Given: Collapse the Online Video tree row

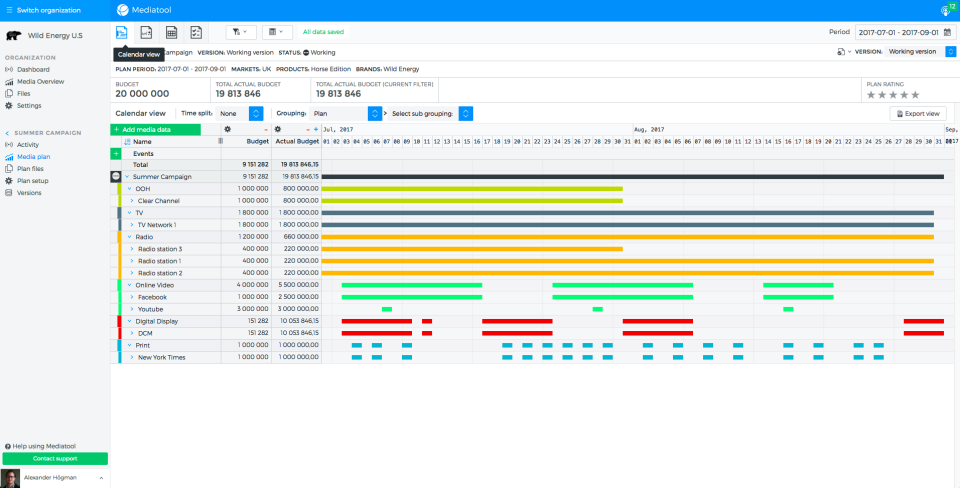Looking at the screenshot, I should point(130,285).
